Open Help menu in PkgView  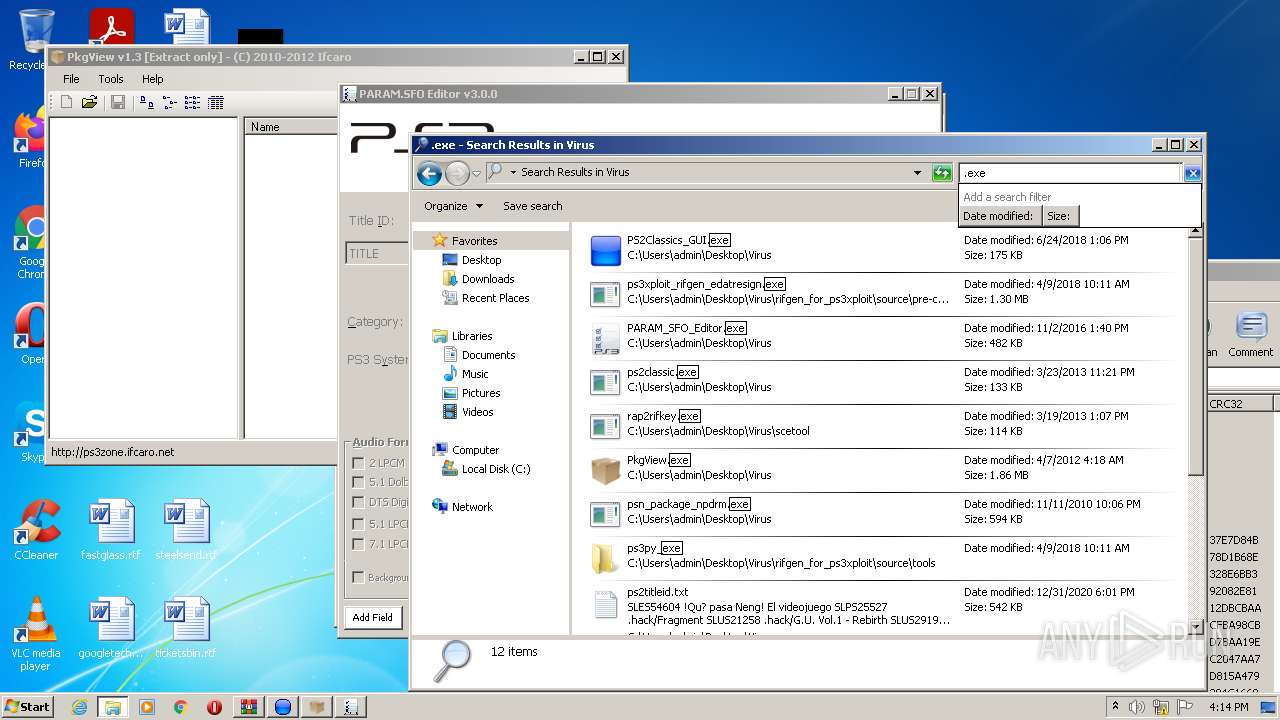click(152, 79)
